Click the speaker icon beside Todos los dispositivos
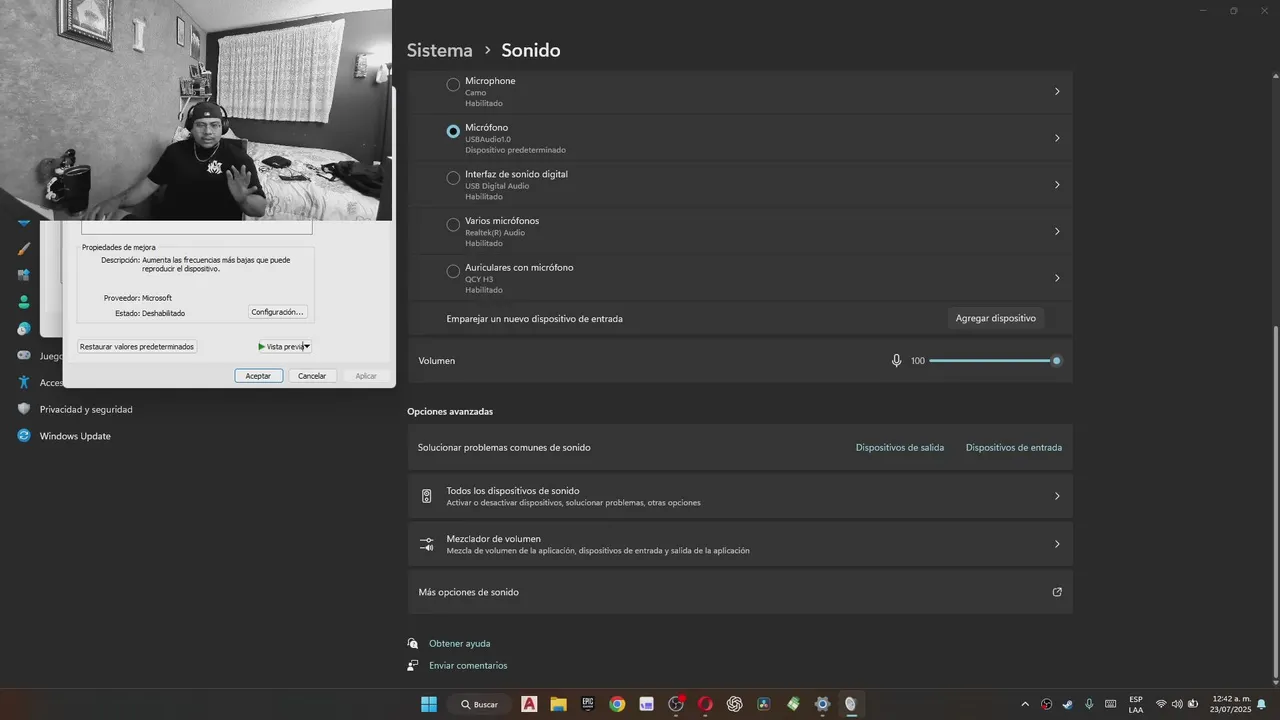The height and width of the screenshot is (720, 1280). [x=427, y=496]
